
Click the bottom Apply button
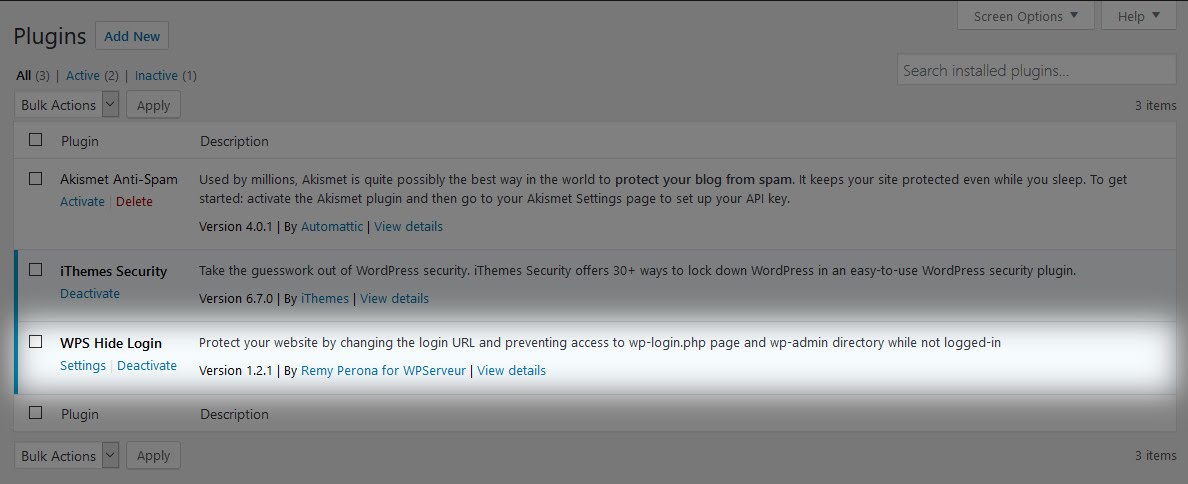click(x=153, y=456)
